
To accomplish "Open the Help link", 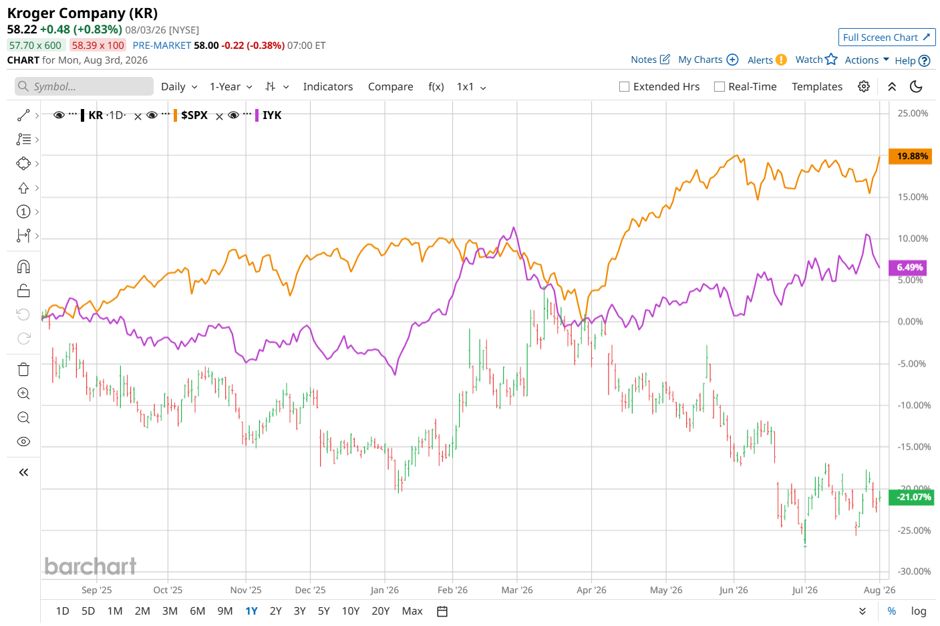I will [x=912, y=61].
